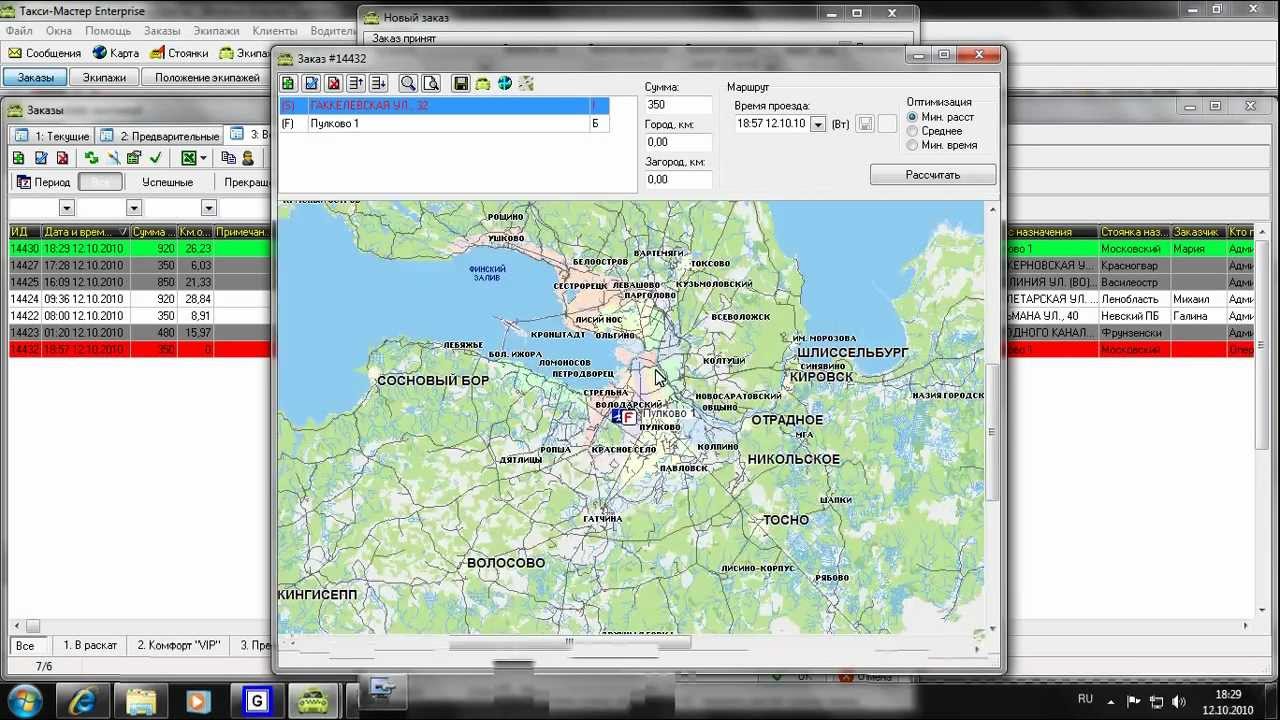Open filter dropdown above Дата column
1280x720 pixels.
(134, 208)
